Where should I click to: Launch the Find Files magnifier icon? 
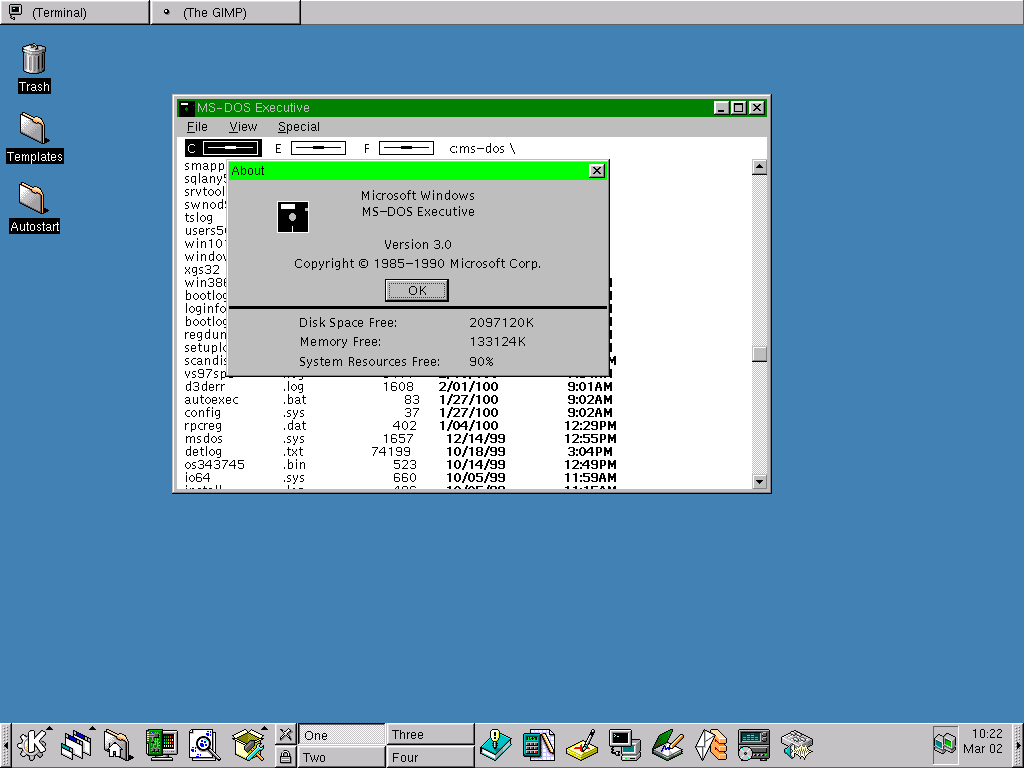[x=204, y=744]
